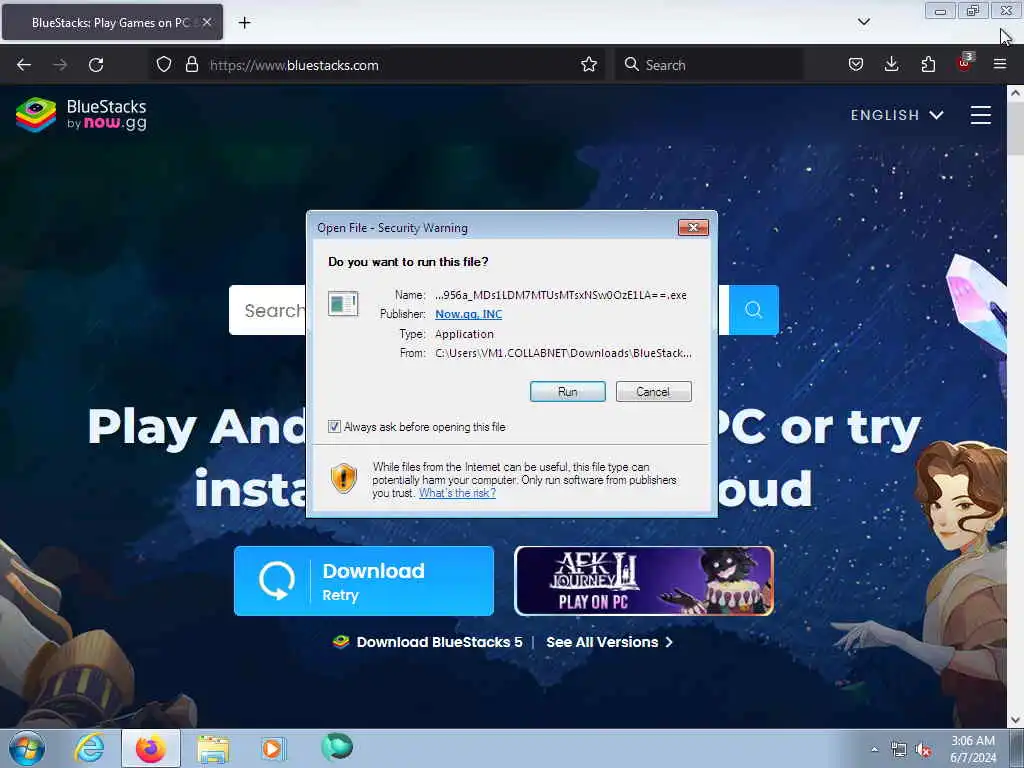
Task: Click the yellow security shield warning icon
Action: (x=344, y=478)
